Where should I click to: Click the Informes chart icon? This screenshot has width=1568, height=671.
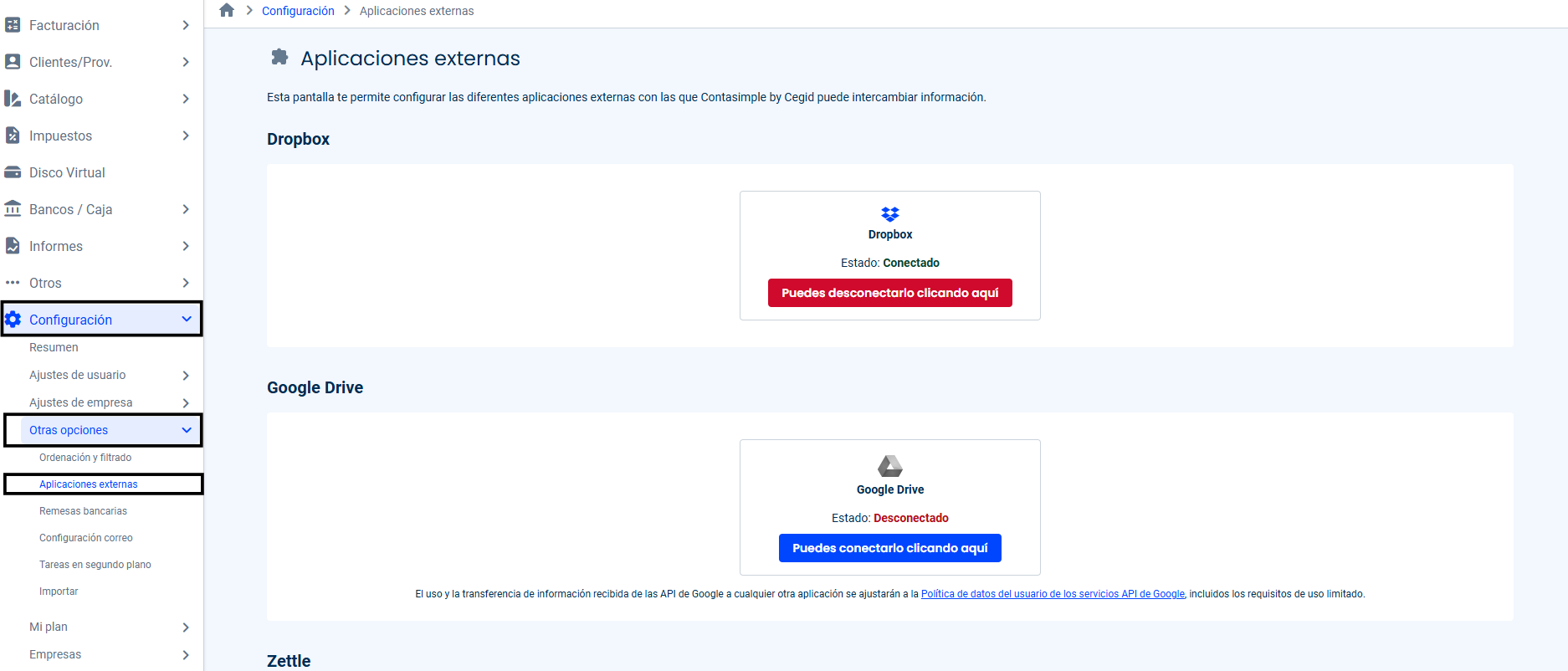pos(13,246)
